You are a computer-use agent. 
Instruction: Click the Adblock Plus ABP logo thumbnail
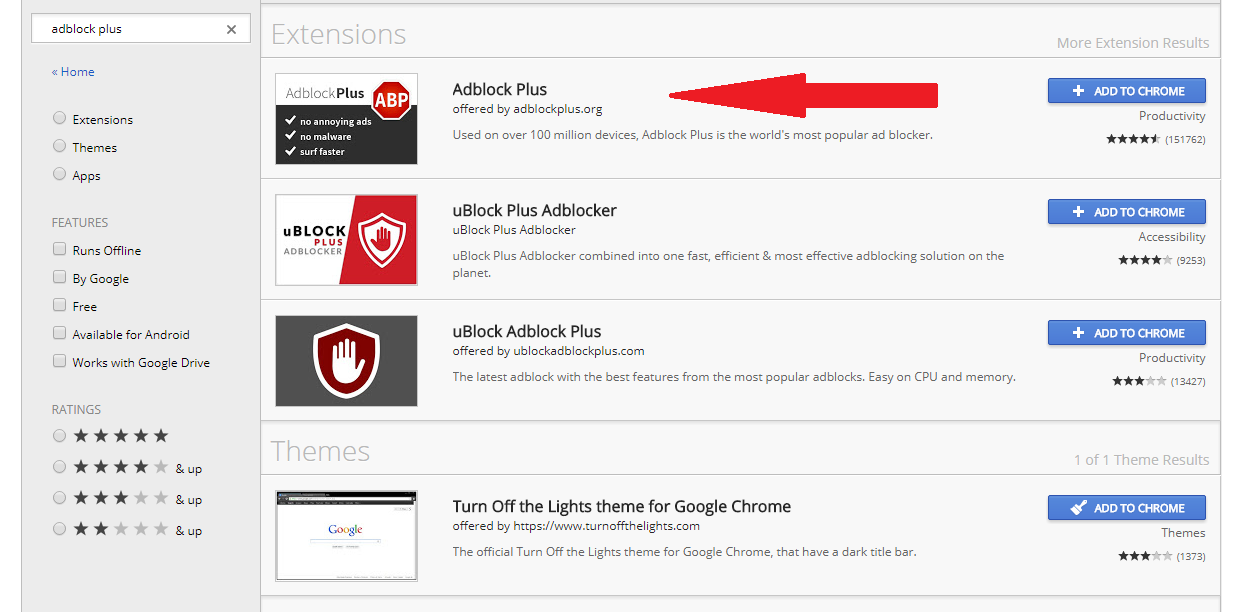click(x=346, y=119)
